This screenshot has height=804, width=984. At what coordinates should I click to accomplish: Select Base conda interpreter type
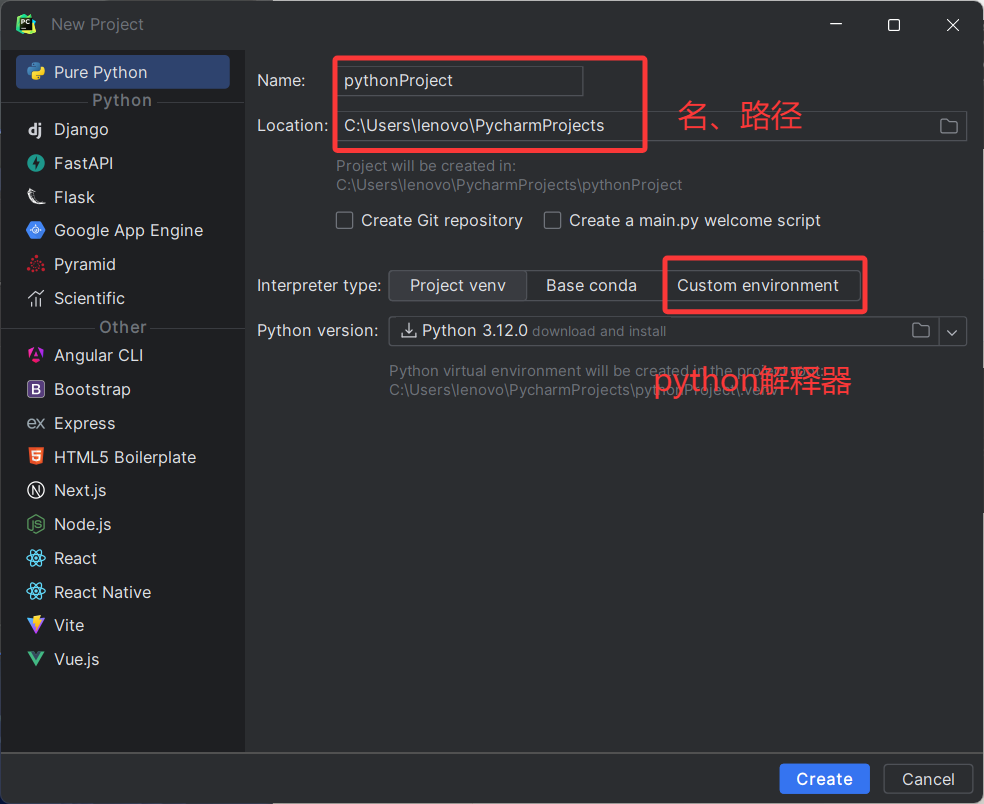pos(591,286)
